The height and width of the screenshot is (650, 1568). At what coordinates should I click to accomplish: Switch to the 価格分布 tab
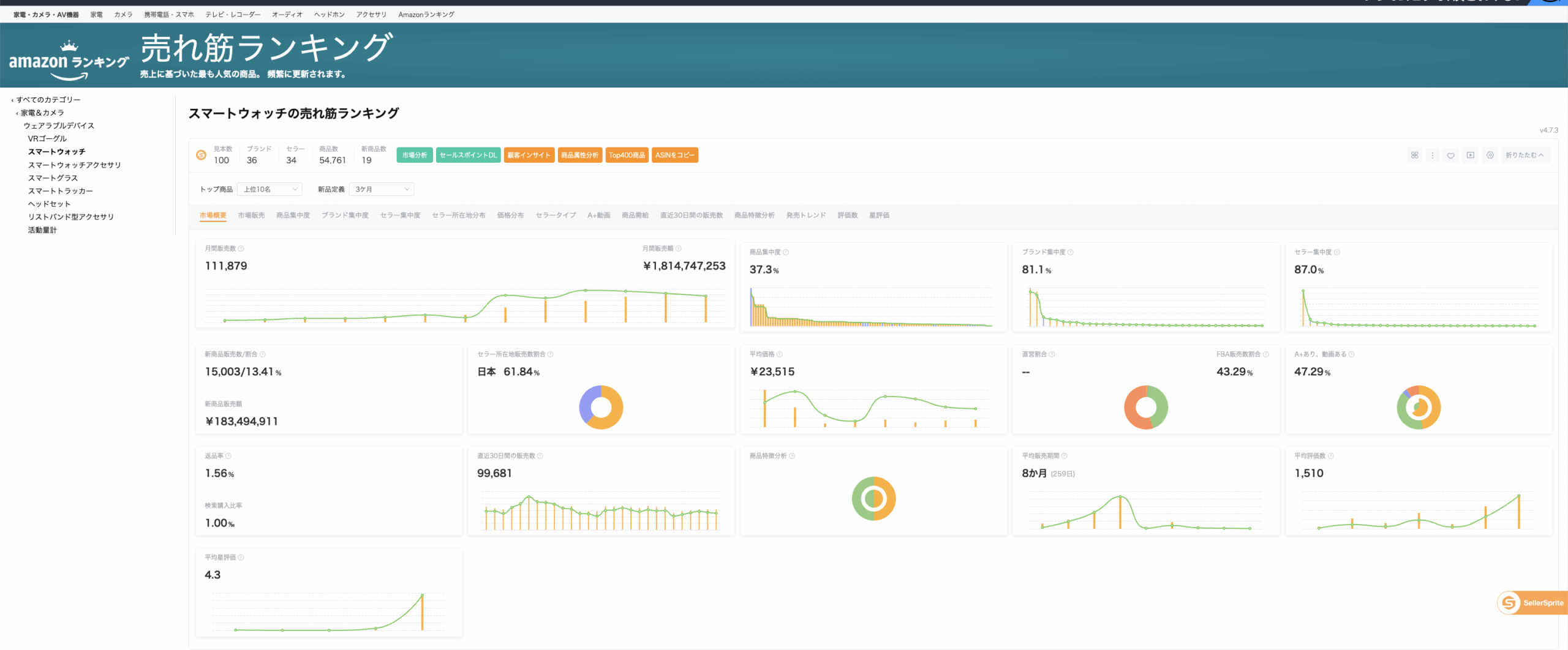click(510, 215)
